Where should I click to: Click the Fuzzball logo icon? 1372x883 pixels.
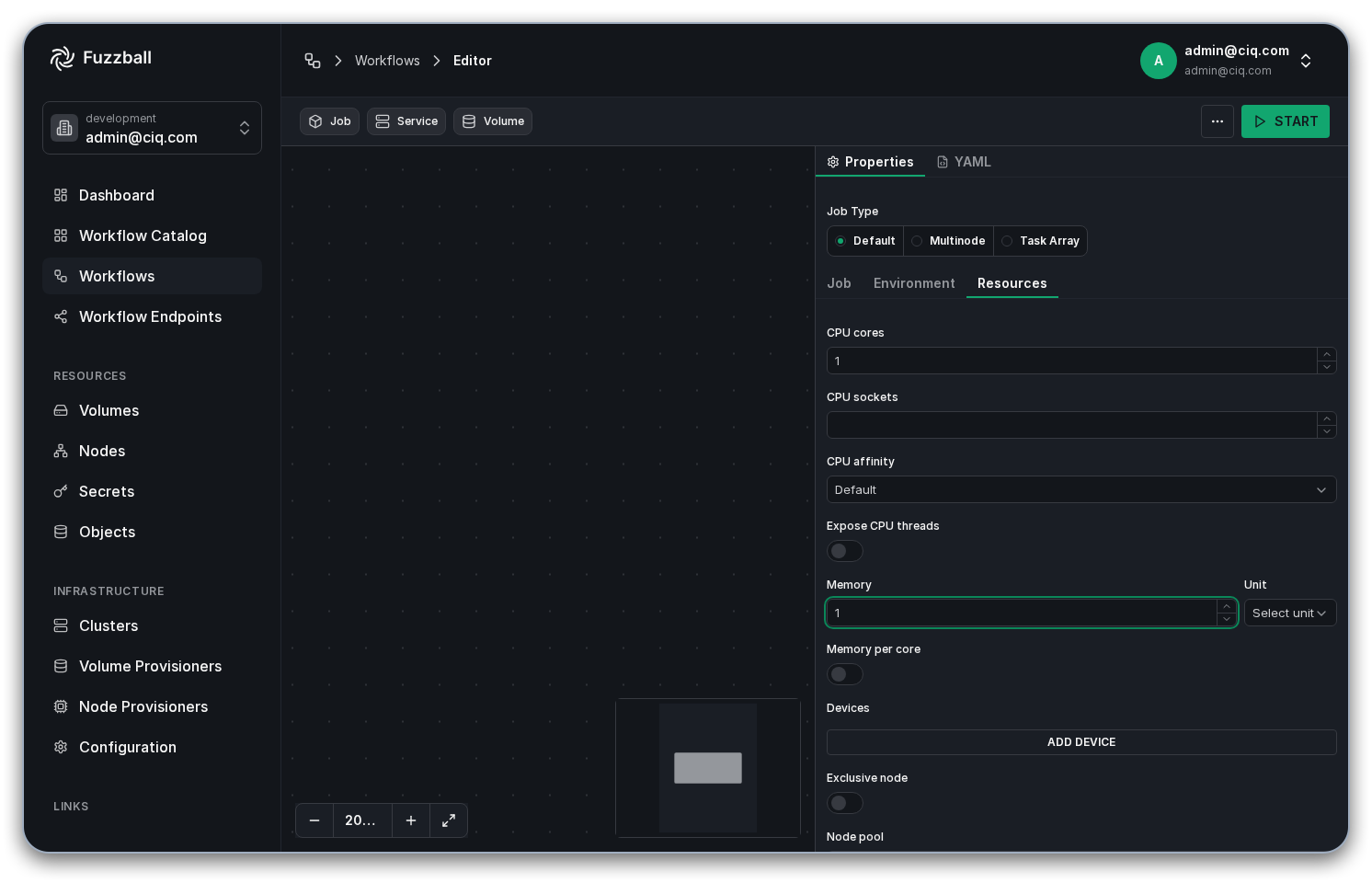(x=63, y=58)
